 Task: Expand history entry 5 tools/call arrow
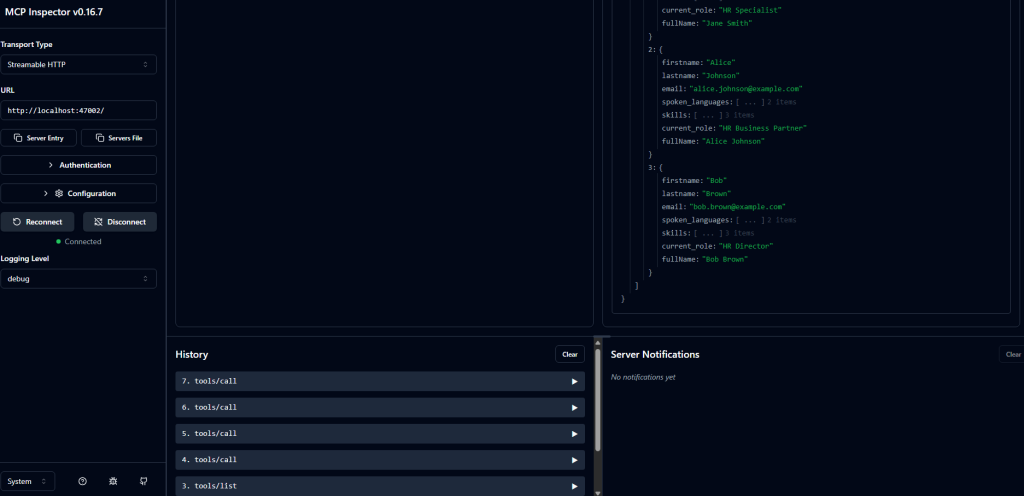click(574, 433)
